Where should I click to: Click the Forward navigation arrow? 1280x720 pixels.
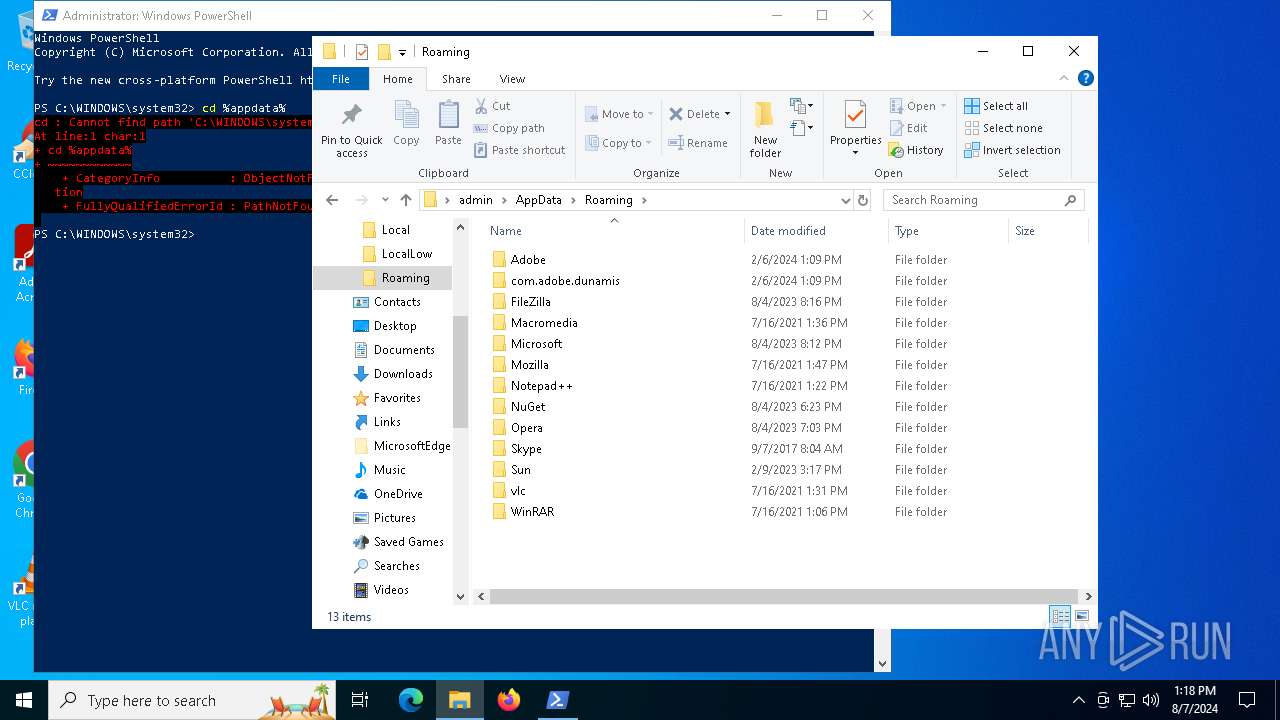coord(361,200)
